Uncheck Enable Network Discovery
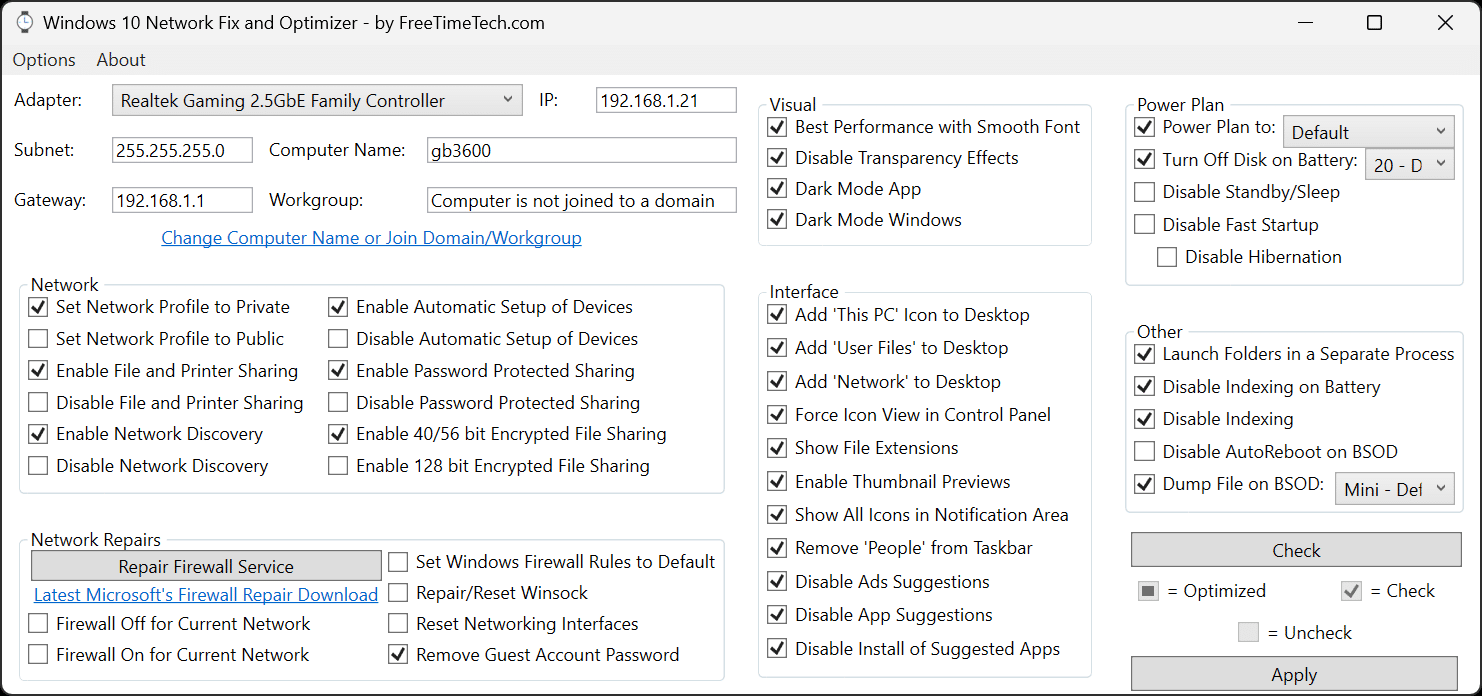The height and width of the screenshot is (696, 1482). (x=37, y=434)
